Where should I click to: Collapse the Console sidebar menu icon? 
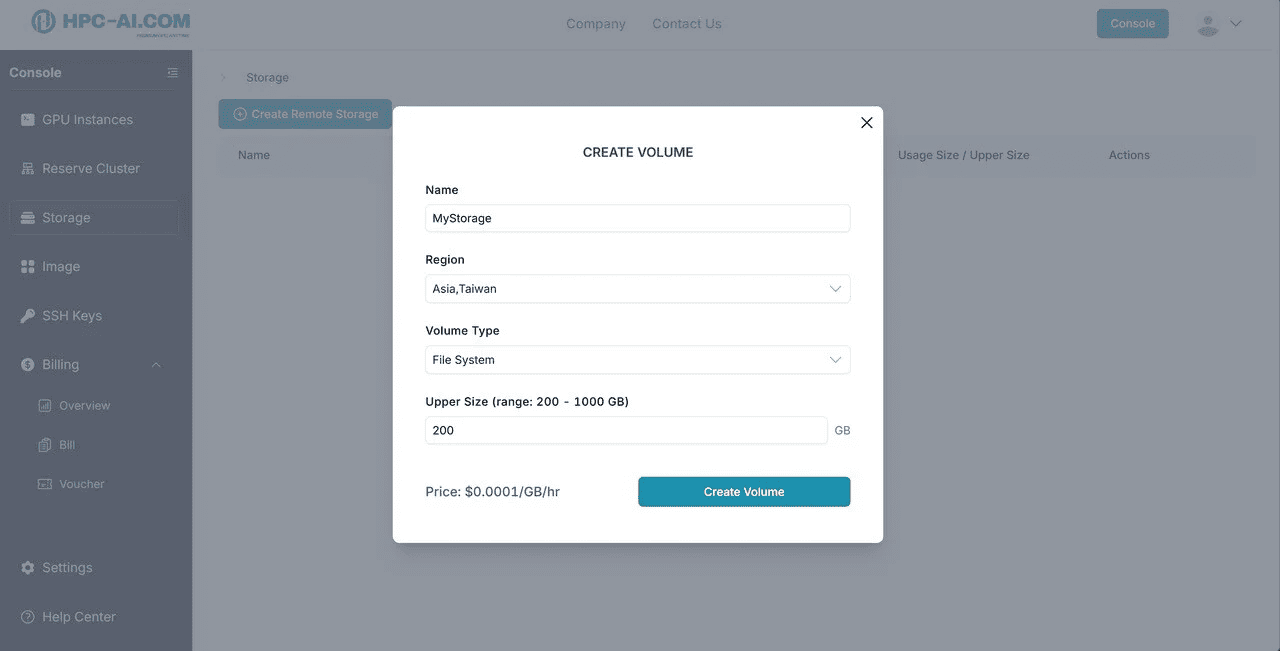[x=173, y=73]
